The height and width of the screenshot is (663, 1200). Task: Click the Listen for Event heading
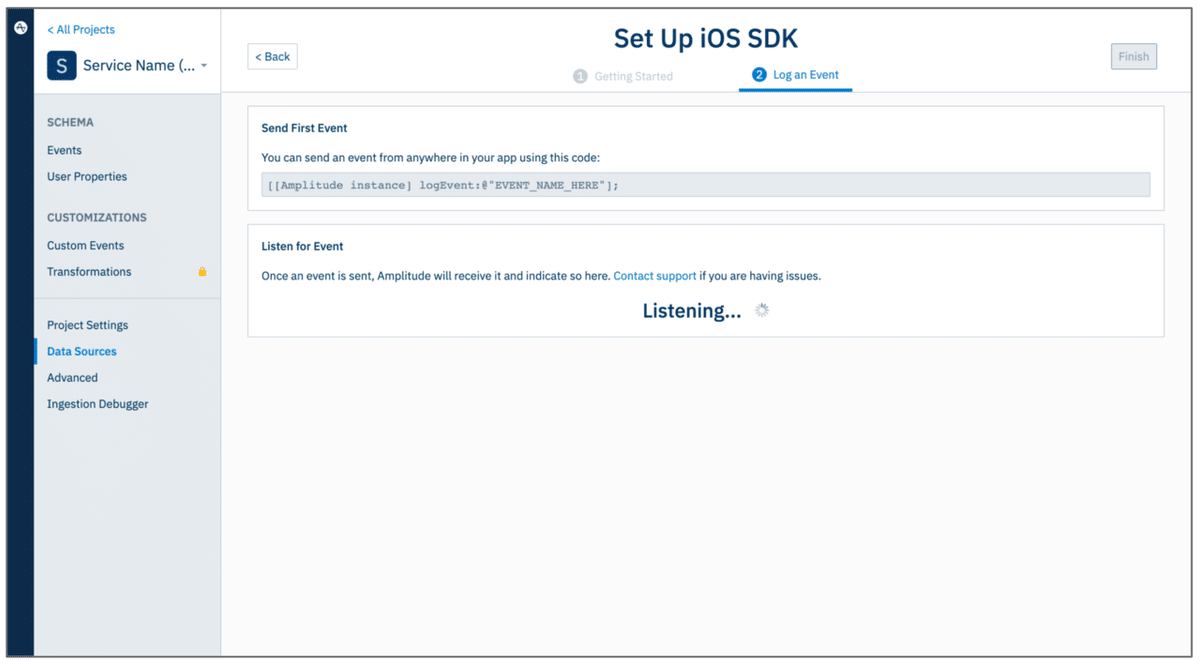(302, 247)
